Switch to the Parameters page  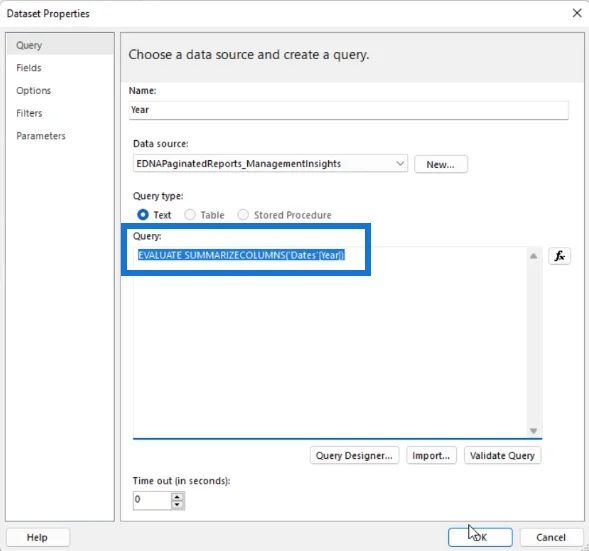point(60,136)
